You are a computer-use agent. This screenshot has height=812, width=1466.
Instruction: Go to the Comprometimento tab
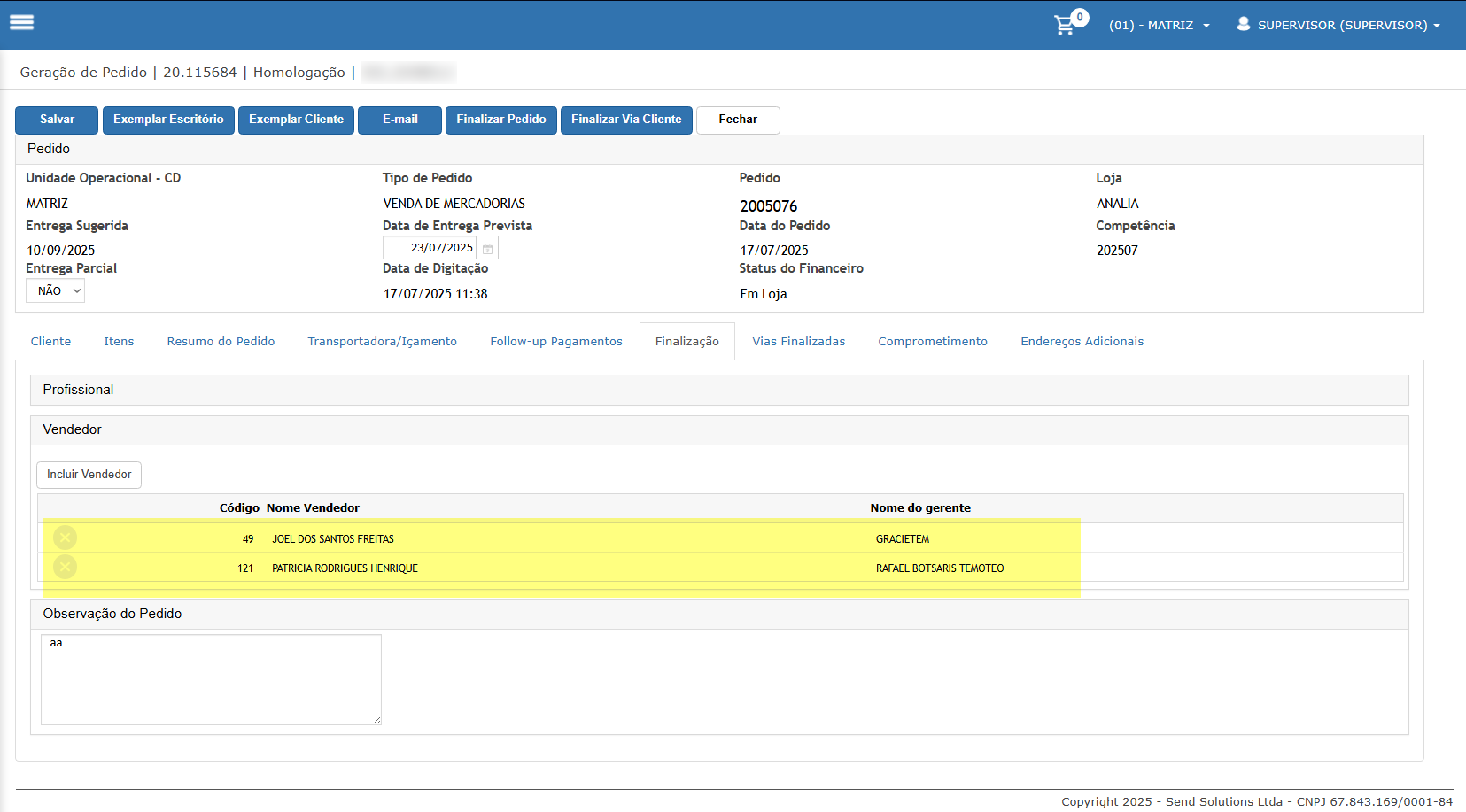933,341
